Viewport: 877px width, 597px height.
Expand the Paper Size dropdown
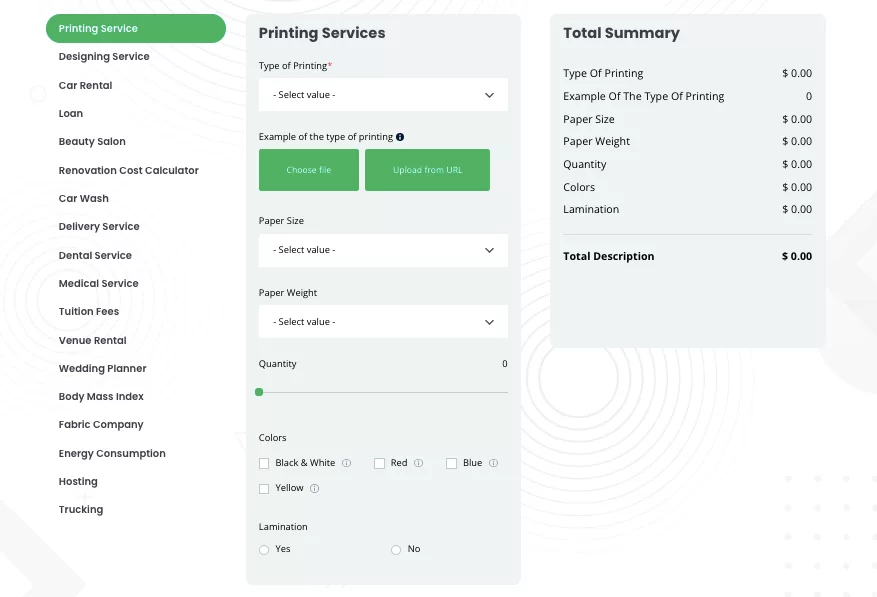point(383,250)
